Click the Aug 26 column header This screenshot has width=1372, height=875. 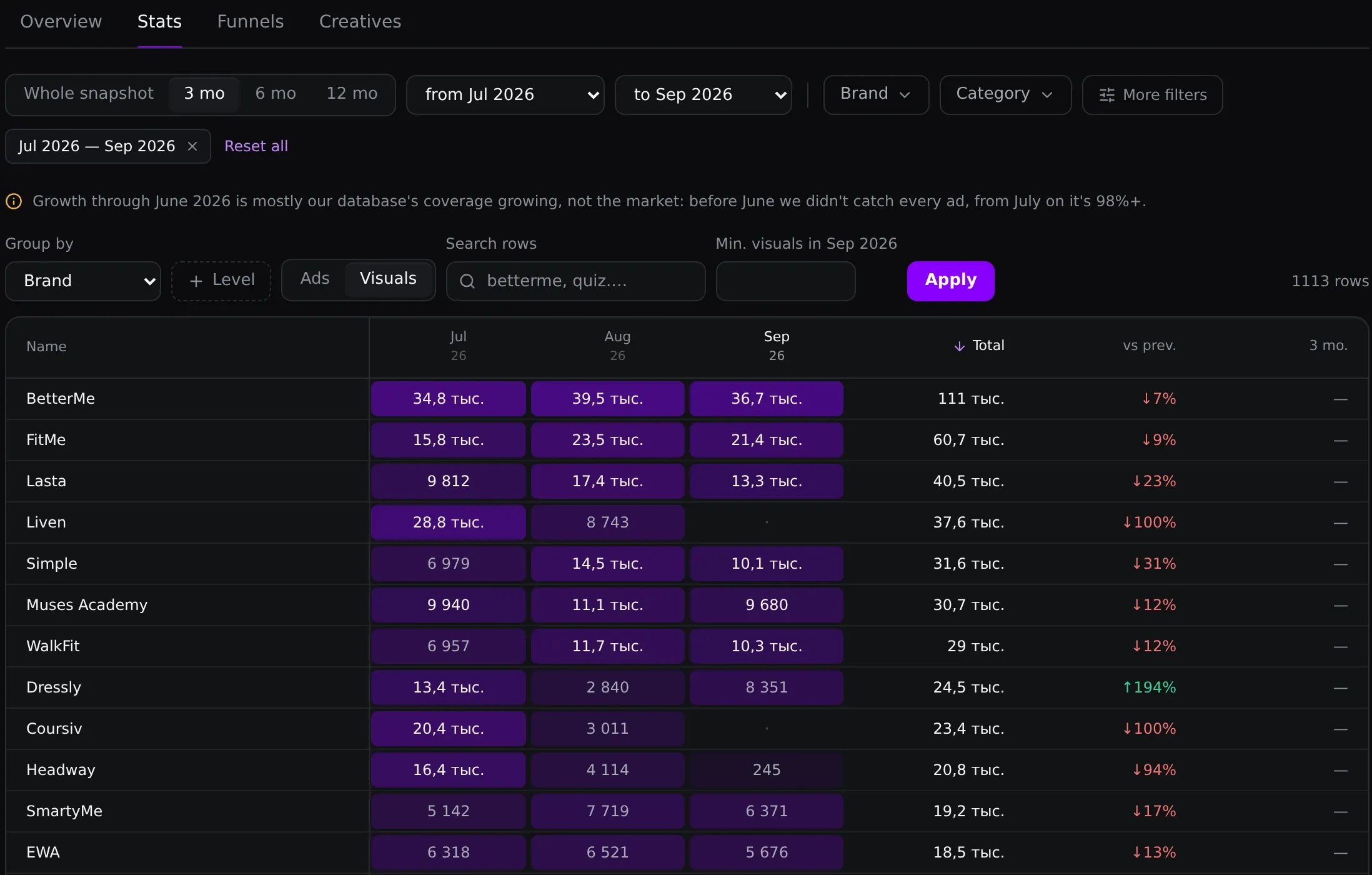point(617,346)
